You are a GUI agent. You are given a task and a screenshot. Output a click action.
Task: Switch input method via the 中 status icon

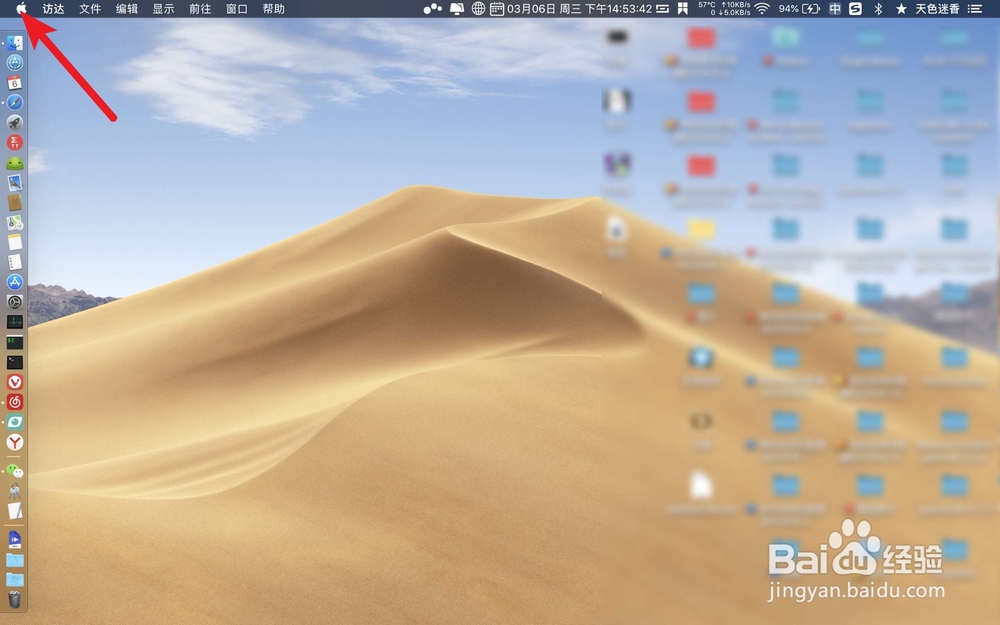pos(837,10)
